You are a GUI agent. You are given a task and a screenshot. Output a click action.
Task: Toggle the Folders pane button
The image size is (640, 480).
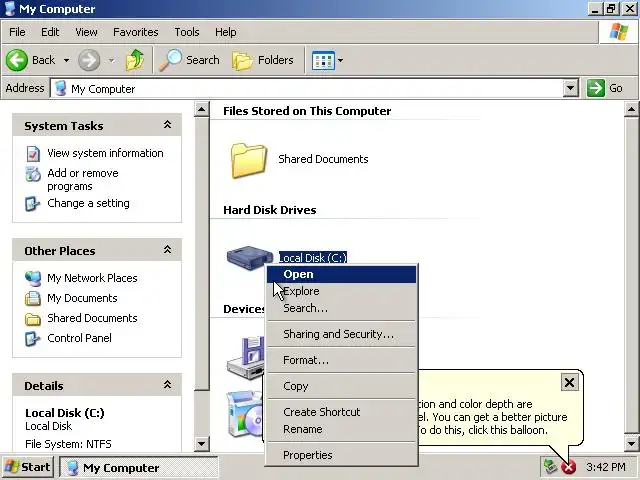point(262,60)
